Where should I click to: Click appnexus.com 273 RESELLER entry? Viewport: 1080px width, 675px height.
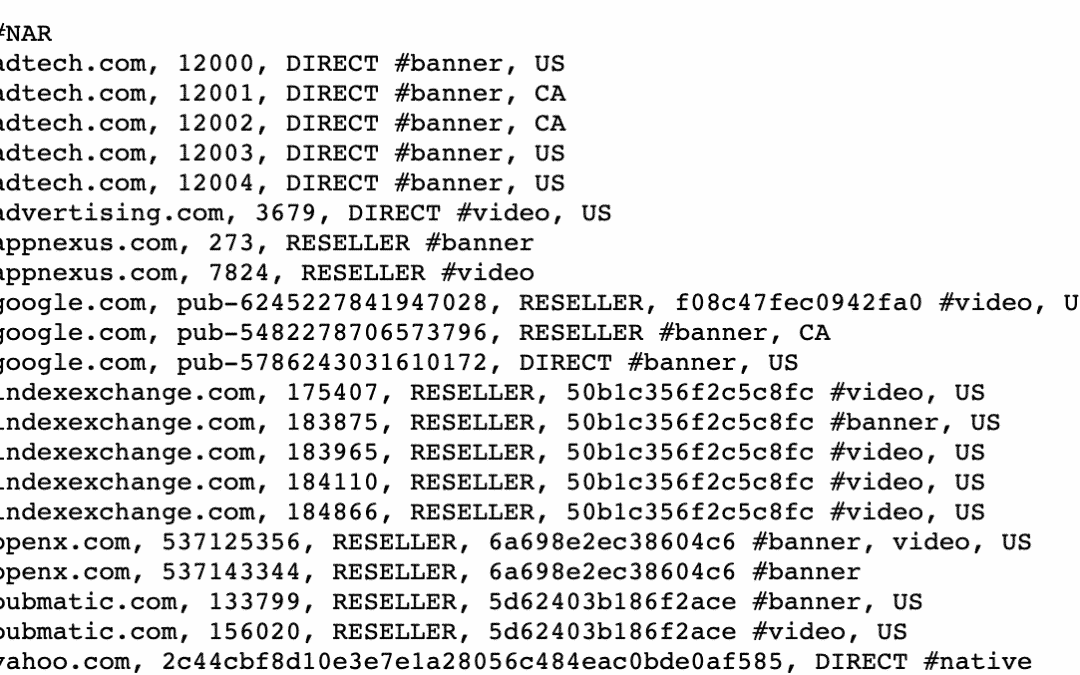267,243
